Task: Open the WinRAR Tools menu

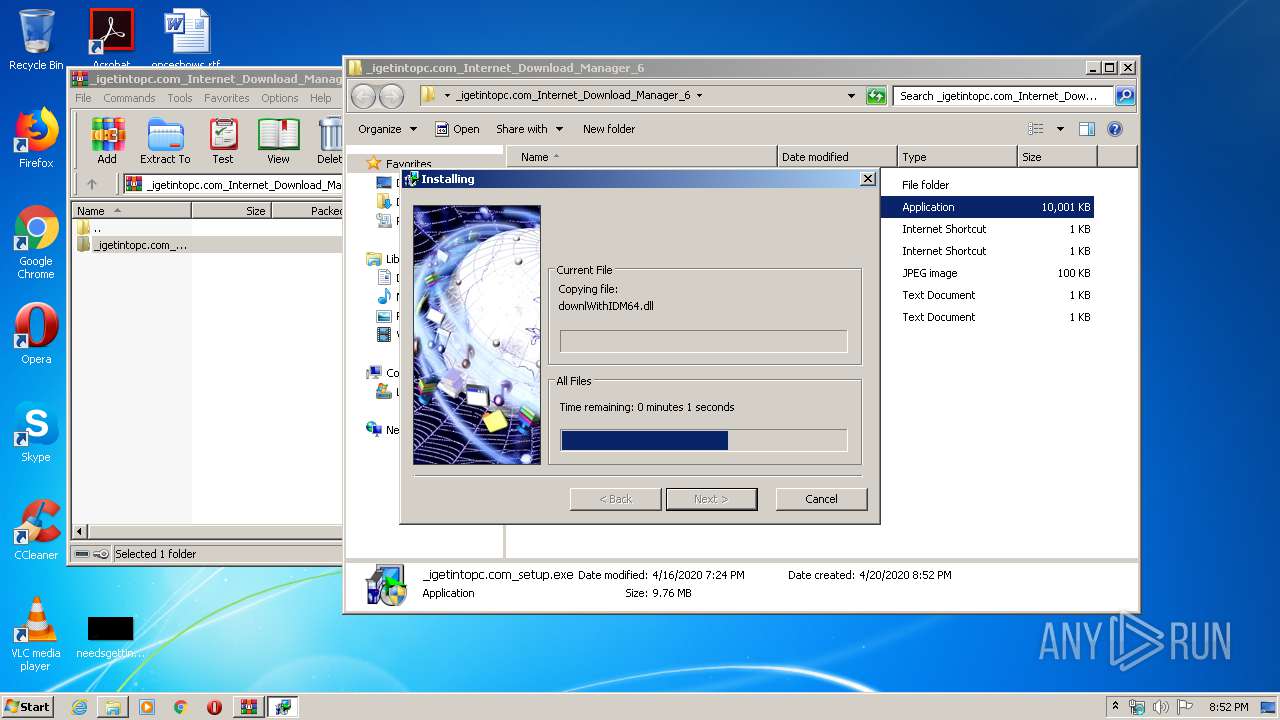Action: point(180,98)
